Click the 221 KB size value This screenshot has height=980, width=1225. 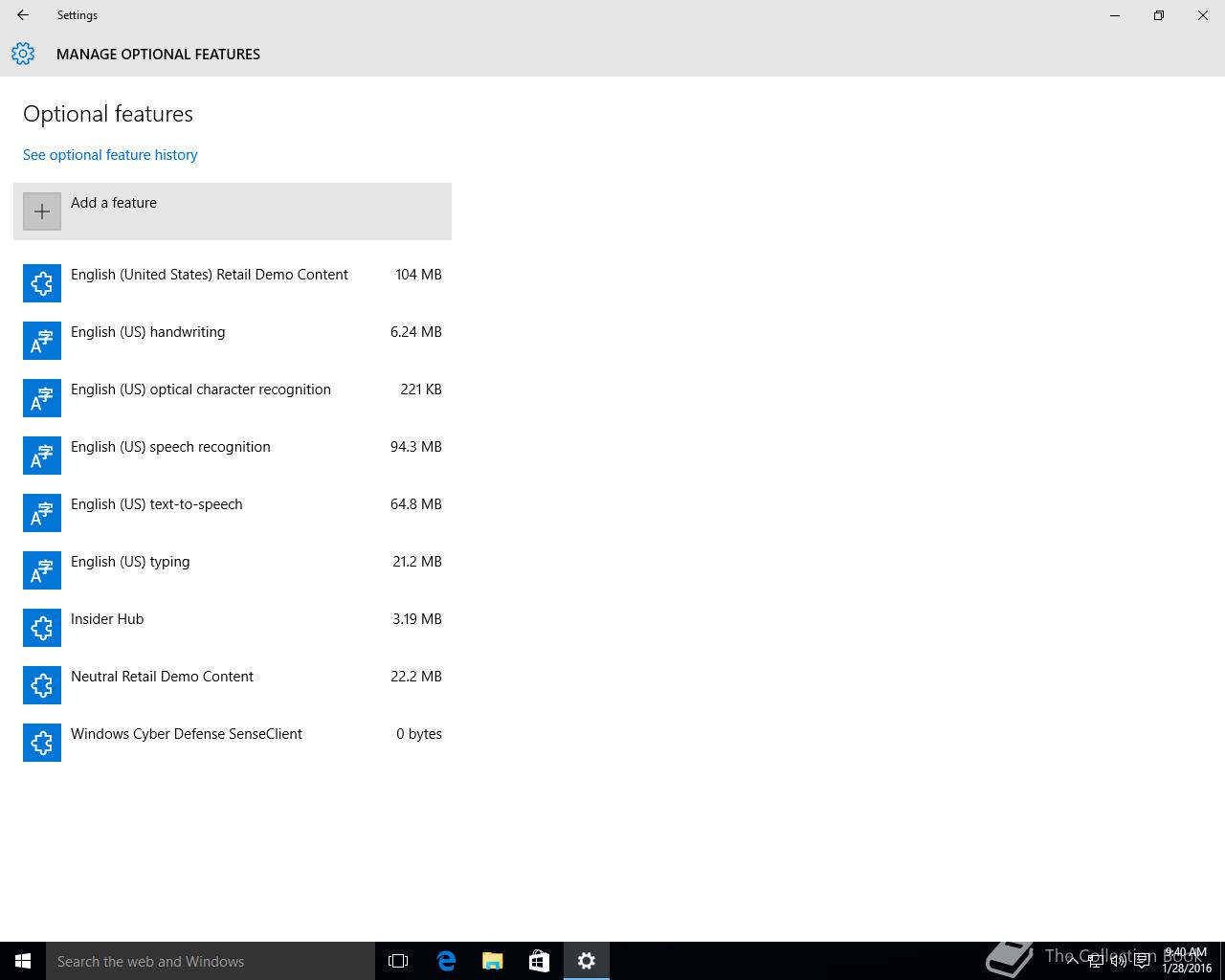421,390
